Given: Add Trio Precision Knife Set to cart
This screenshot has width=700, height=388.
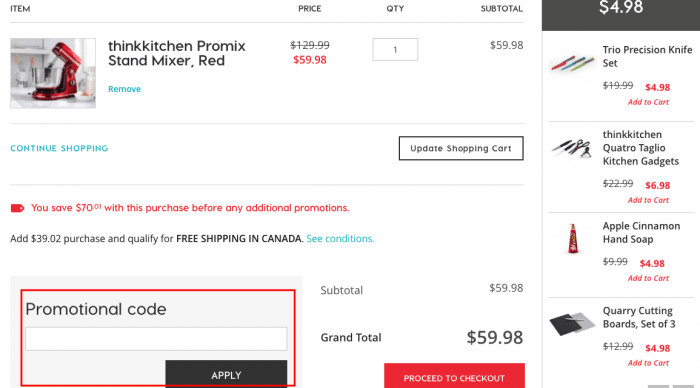Looking at the screenshot, I should 648,102.
